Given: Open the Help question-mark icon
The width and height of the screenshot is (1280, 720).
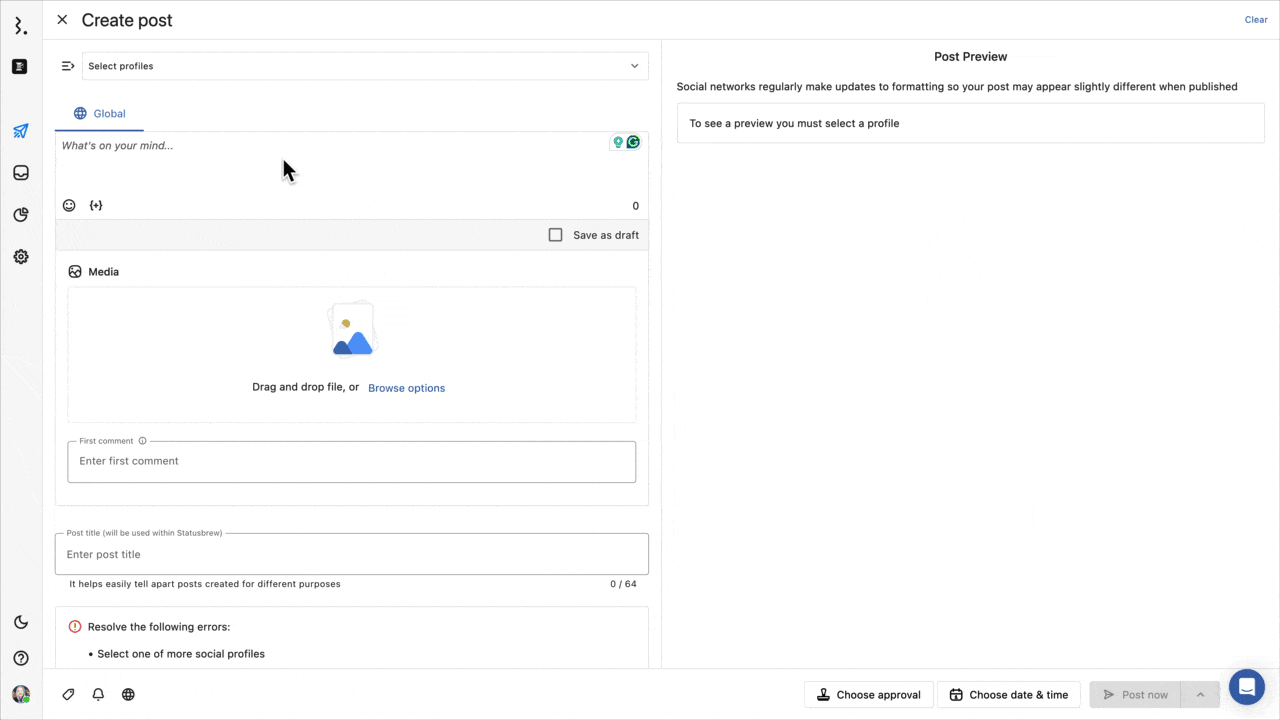Looking at the screenshot, I should tap(20, 658).
